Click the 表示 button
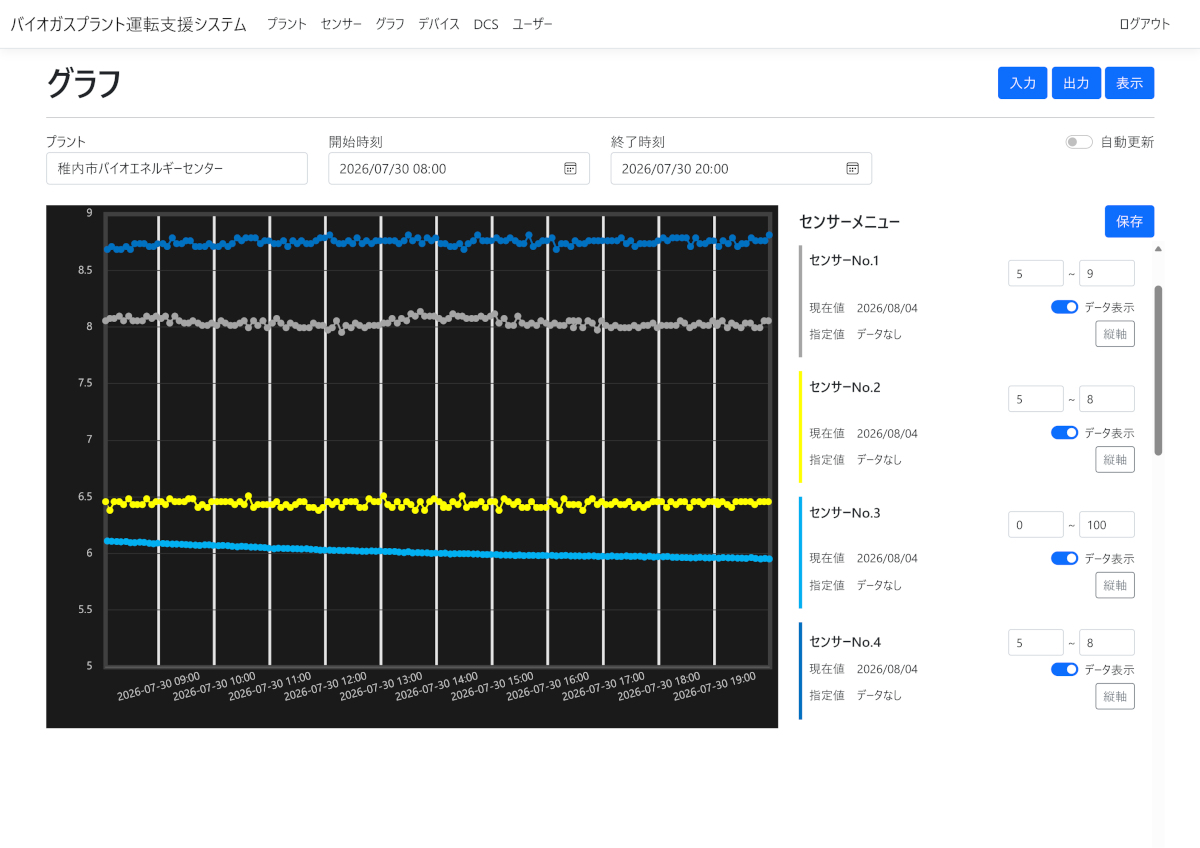Viewport: 1200px width, 848px height. 1130,83
